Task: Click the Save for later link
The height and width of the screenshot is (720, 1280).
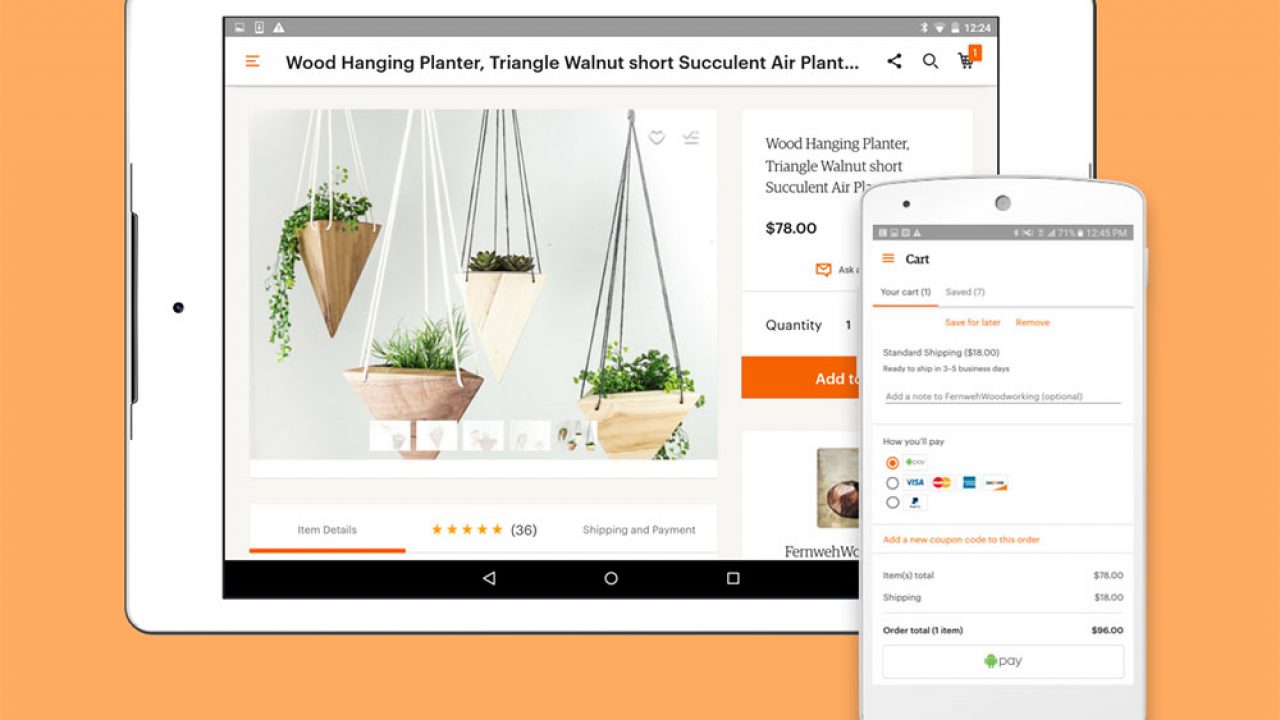Action: 972,323
